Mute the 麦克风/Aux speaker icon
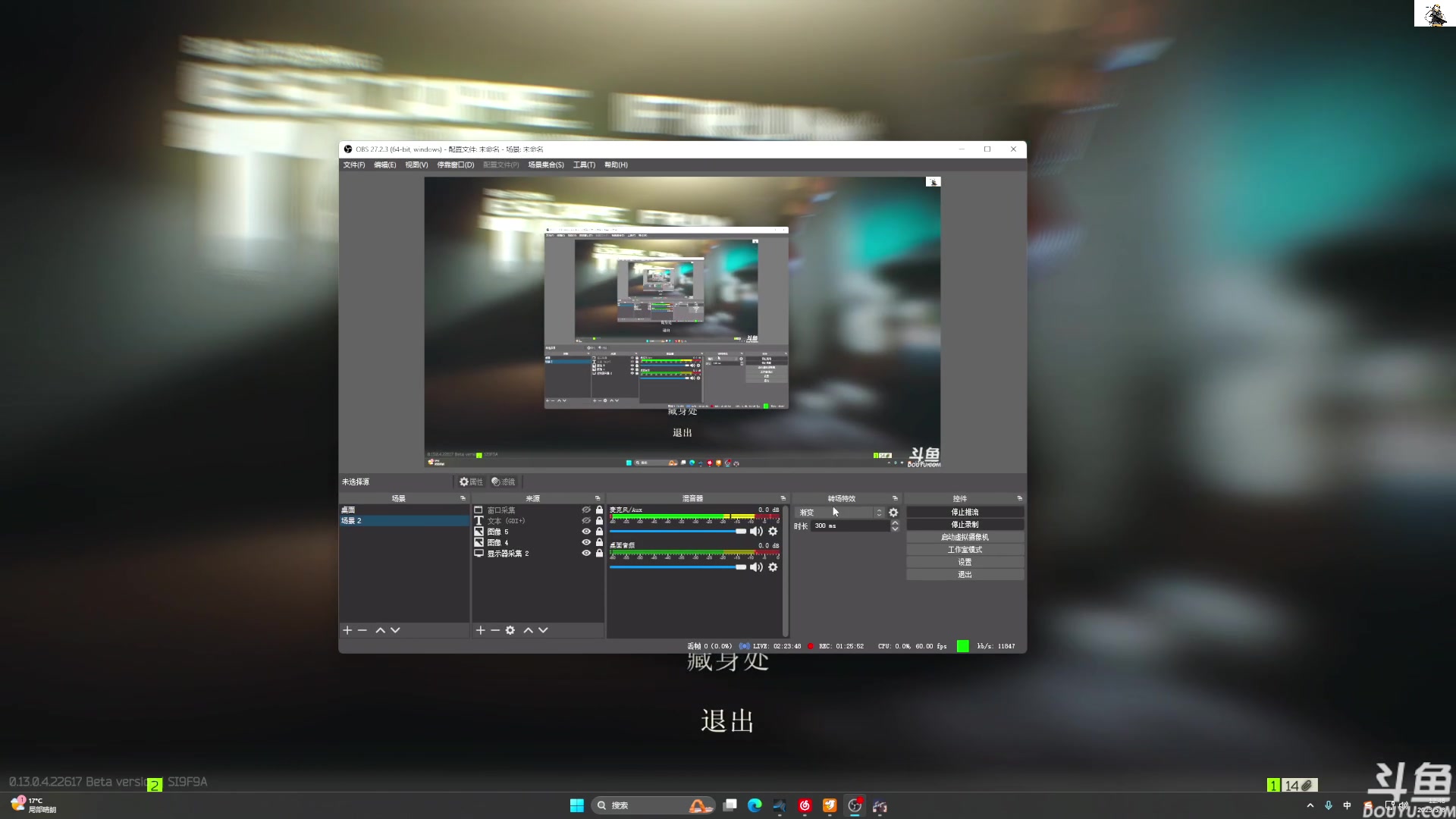The image size is (1456, 819). [756, 532]
